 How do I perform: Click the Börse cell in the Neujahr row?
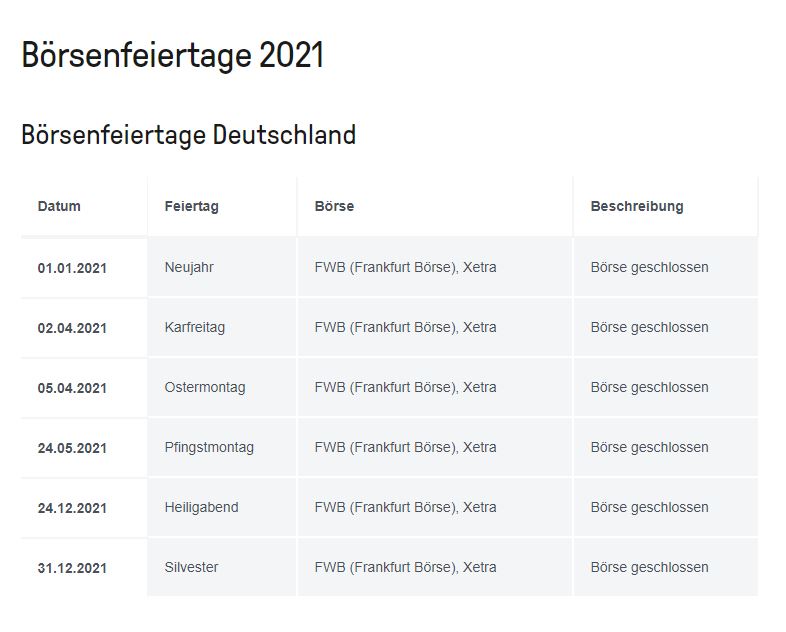(x=405, y=267)
